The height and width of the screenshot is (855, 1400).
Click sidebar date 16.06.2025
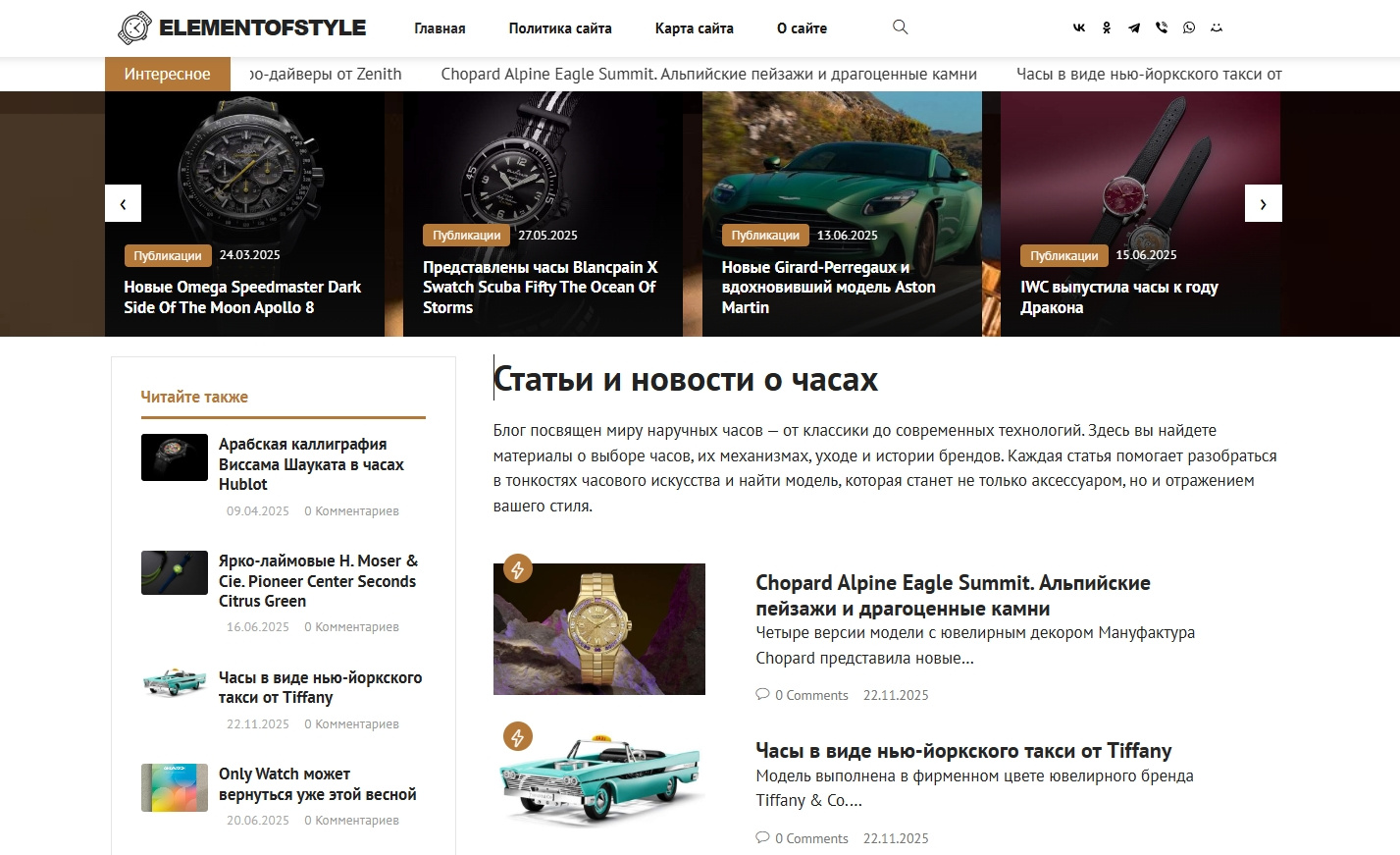(x=258, y=627)
